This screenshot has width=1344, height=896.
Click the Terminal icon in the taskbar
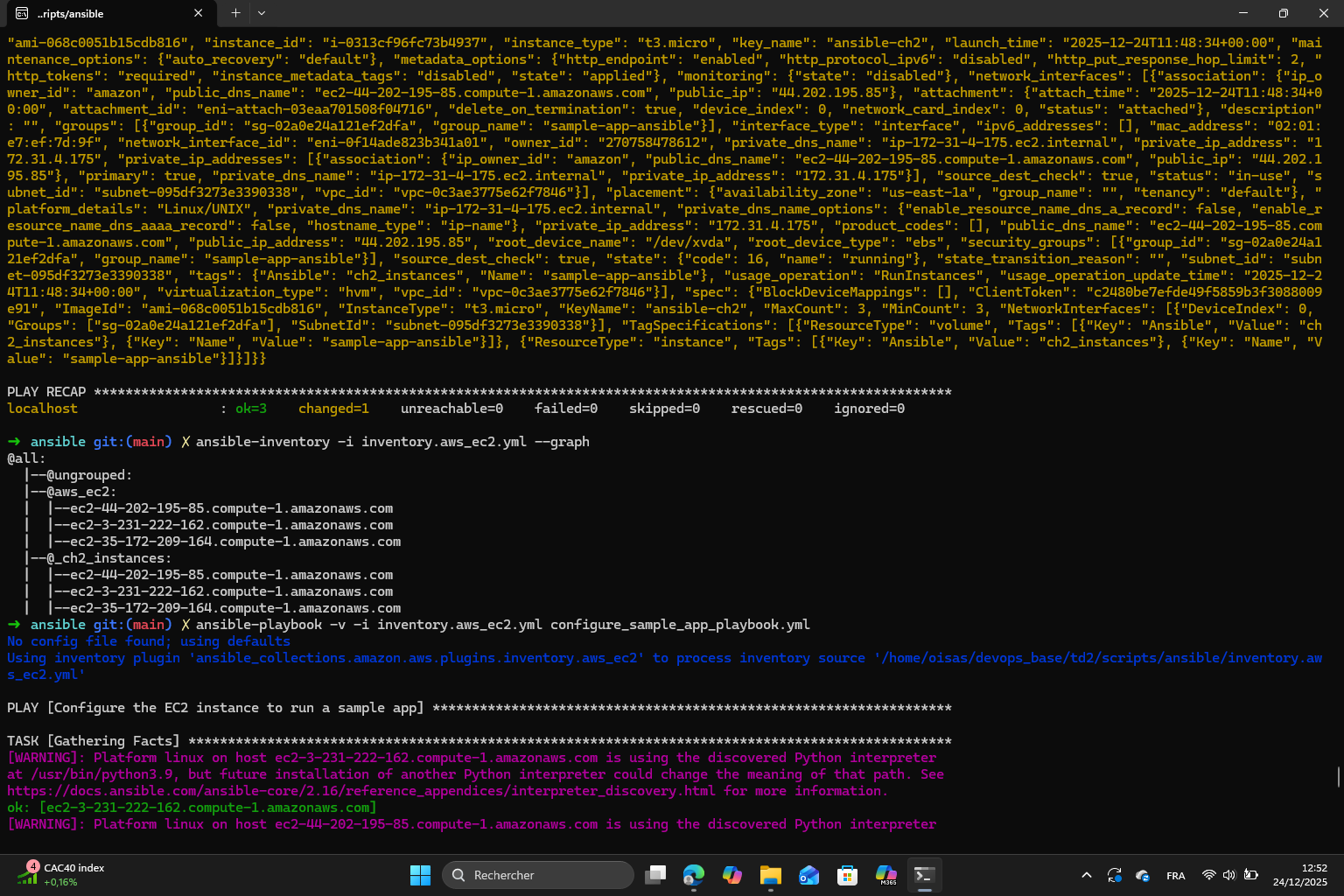click(924, 875)
